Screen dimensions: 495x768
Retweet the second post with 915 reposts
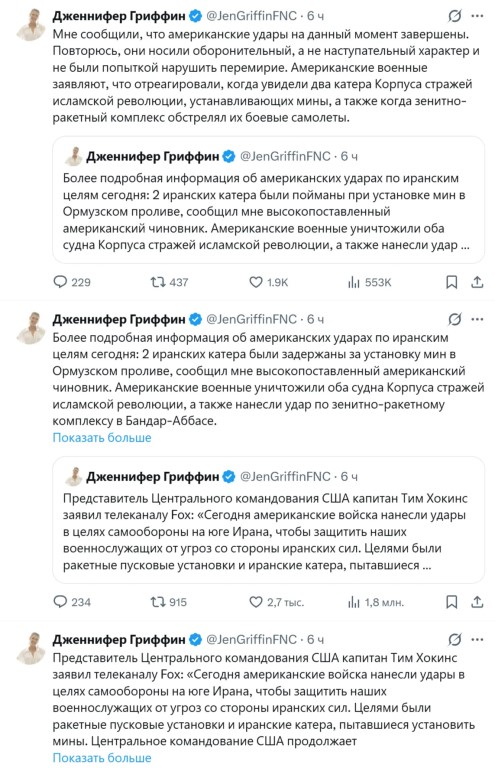point(168,601)
